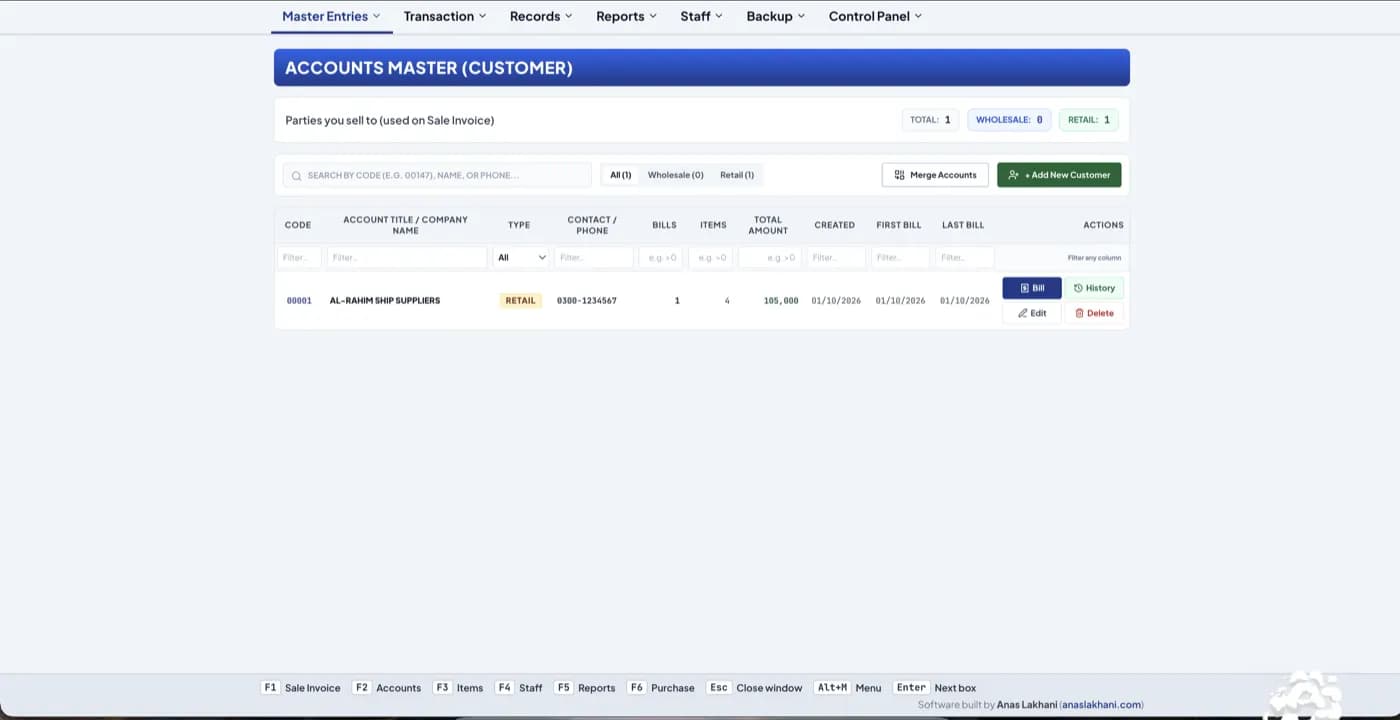
Task: Click the Bills column filter field
Action: 661,257
